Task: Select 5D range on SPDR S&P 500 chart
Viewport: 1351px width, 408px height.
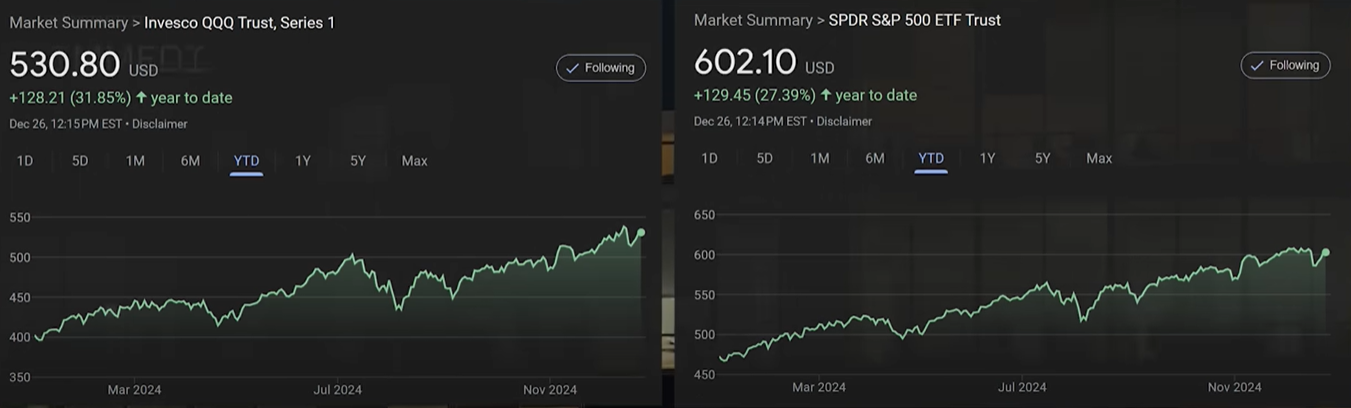Action: tap(764, 158)
